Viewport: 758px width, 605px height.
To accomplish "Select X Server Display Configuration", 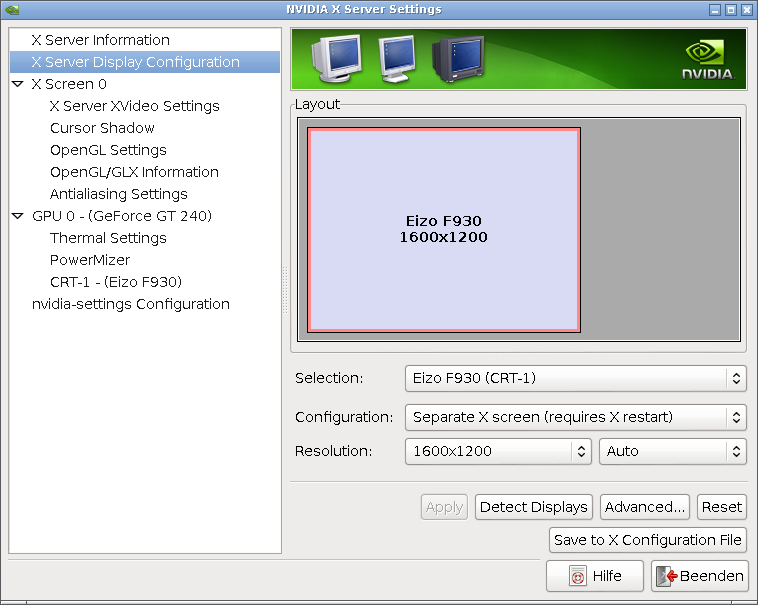I will tap(145, 62).
